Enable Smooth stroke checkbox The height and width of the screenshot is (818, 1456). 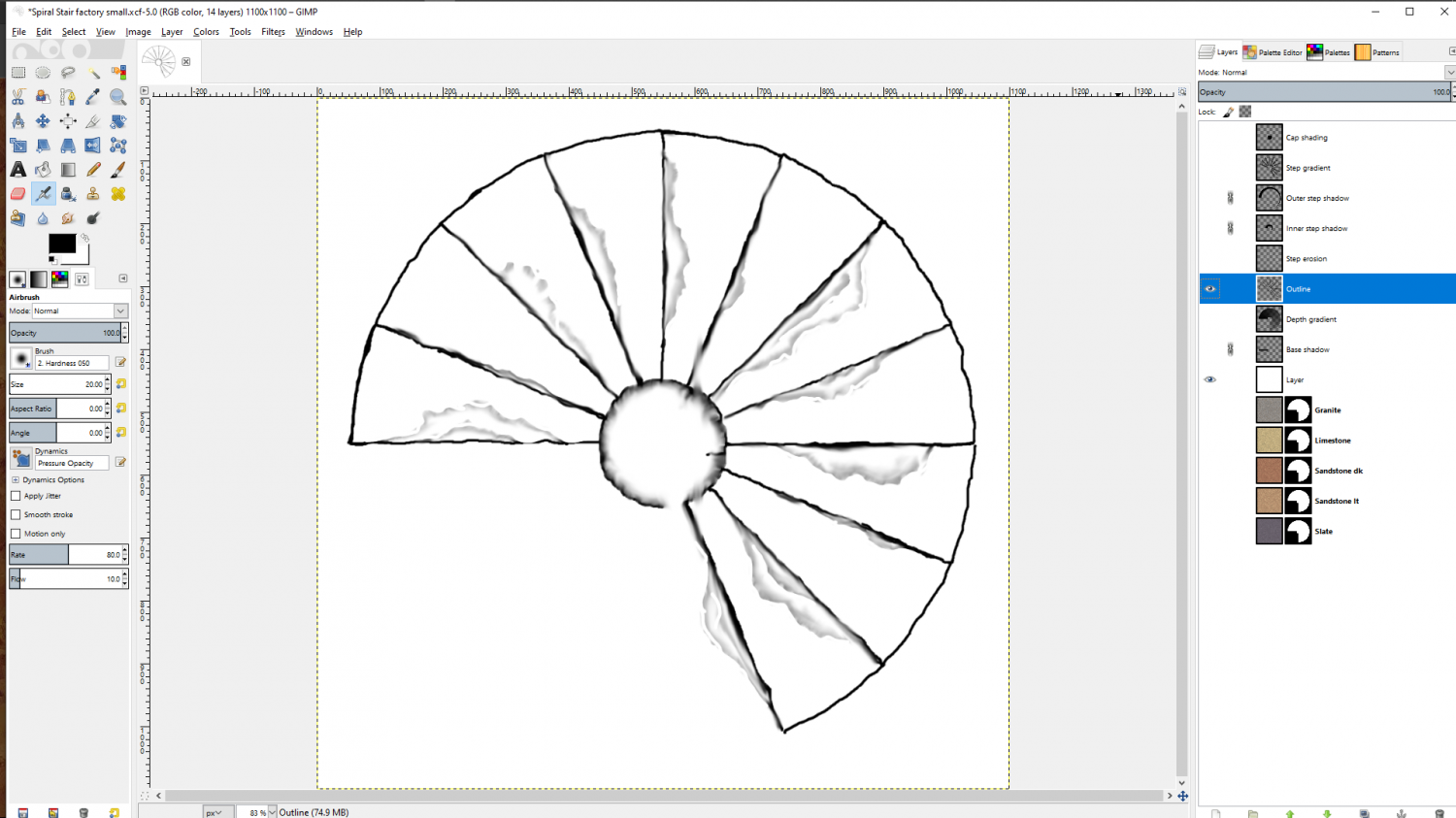16,514
